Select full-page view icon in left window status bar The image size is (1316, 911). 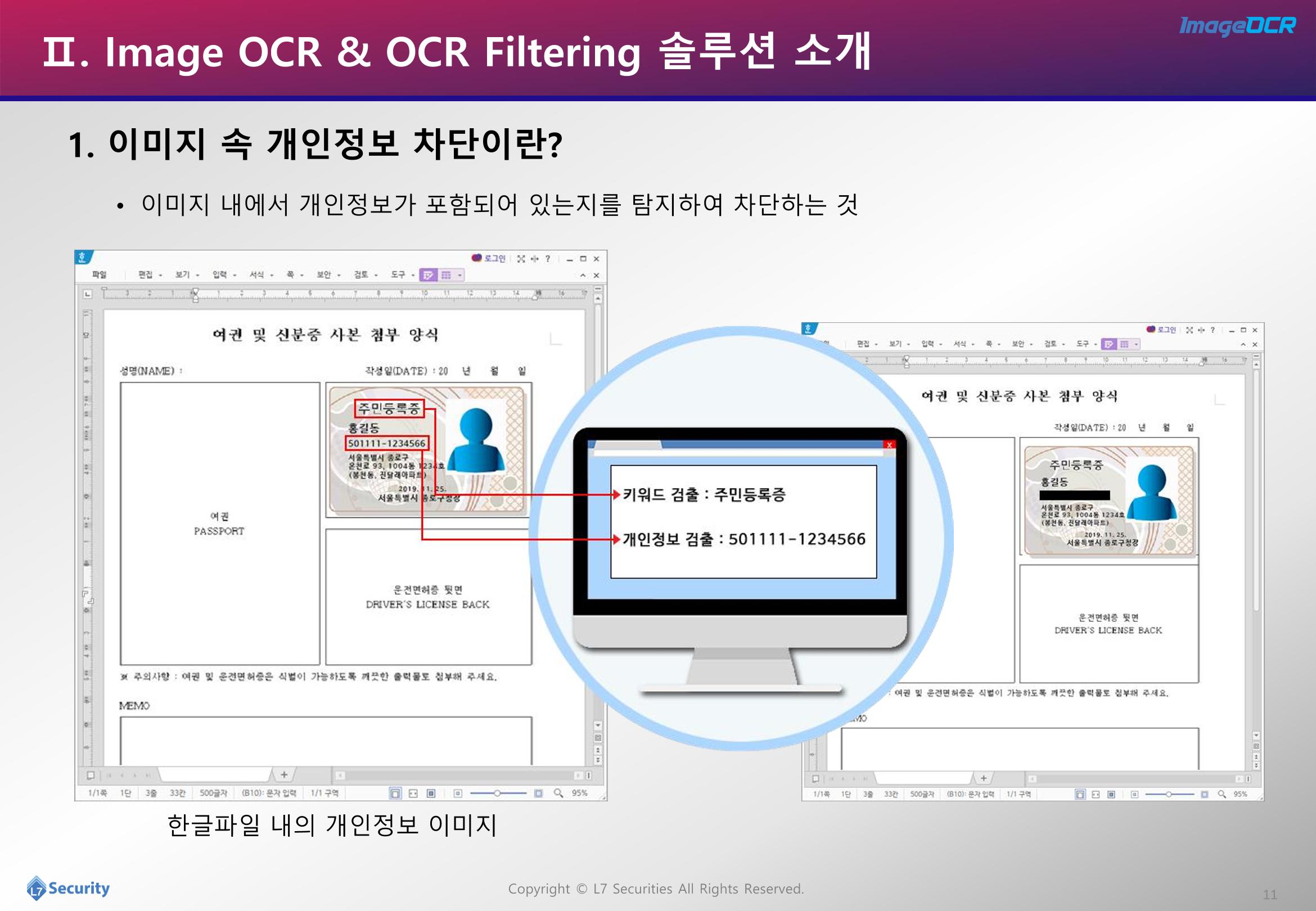[x=431, y=793]
